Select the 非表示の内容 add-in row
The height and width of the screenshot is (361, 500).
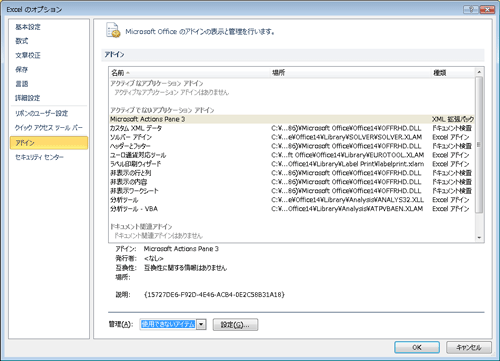tap(292, 182)
